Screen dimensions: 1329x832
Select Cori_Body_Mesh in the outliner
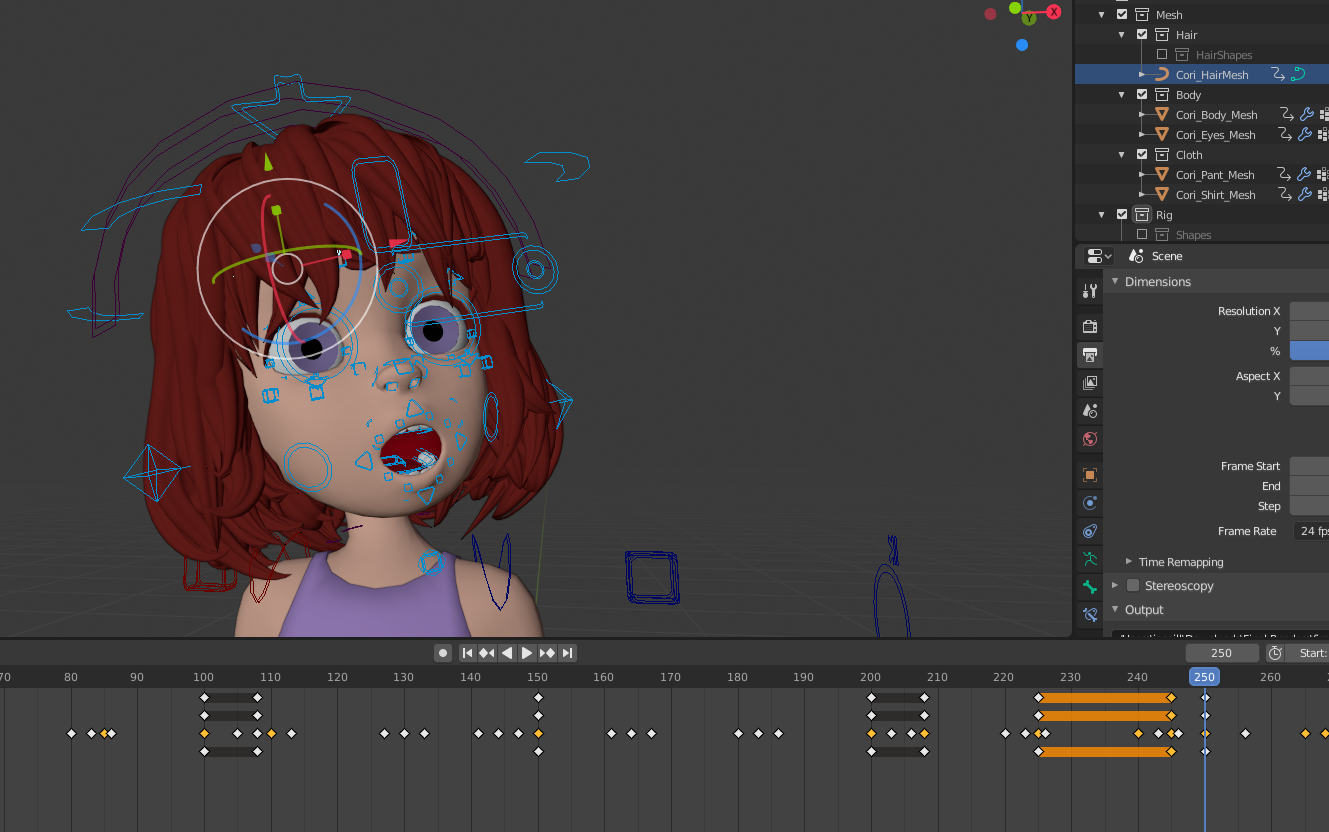[1216, 114]
